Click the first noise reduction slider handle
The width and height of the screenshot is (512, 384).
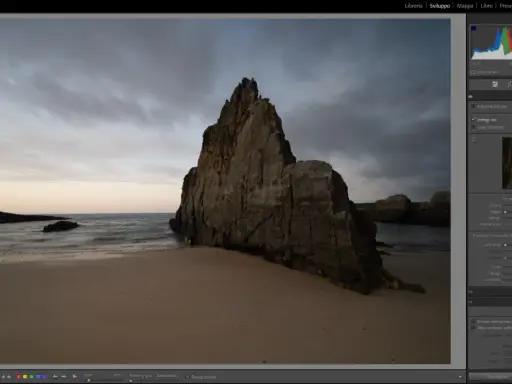click(505, 245)
